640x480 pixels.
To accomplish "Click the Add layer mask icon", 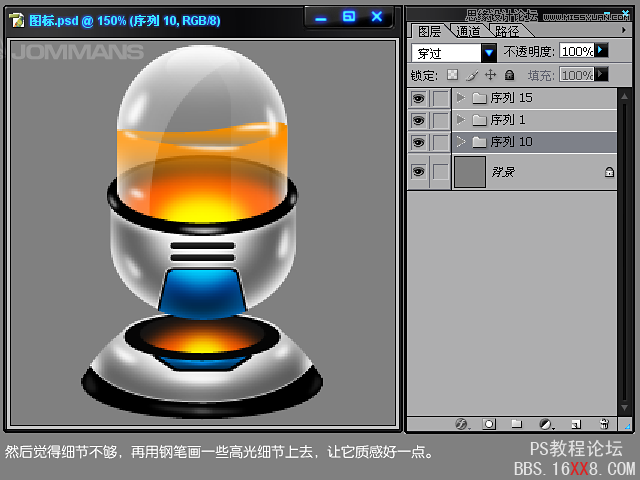I will 489,424.
